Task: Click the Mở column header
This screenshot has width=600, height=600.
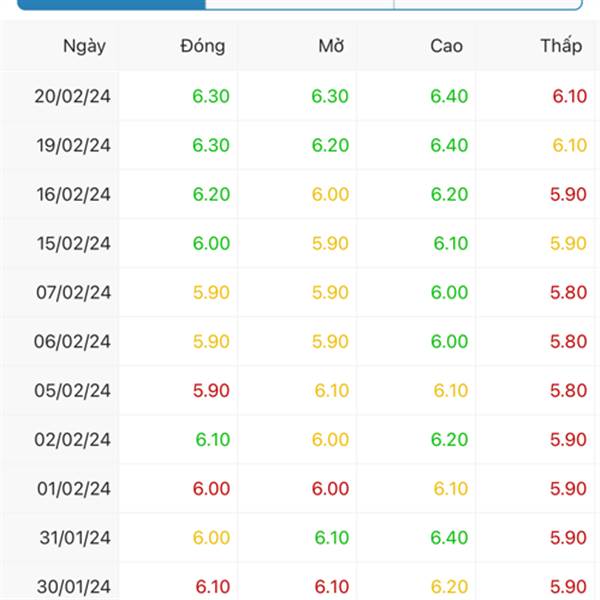Action: [x=331, y=46]
